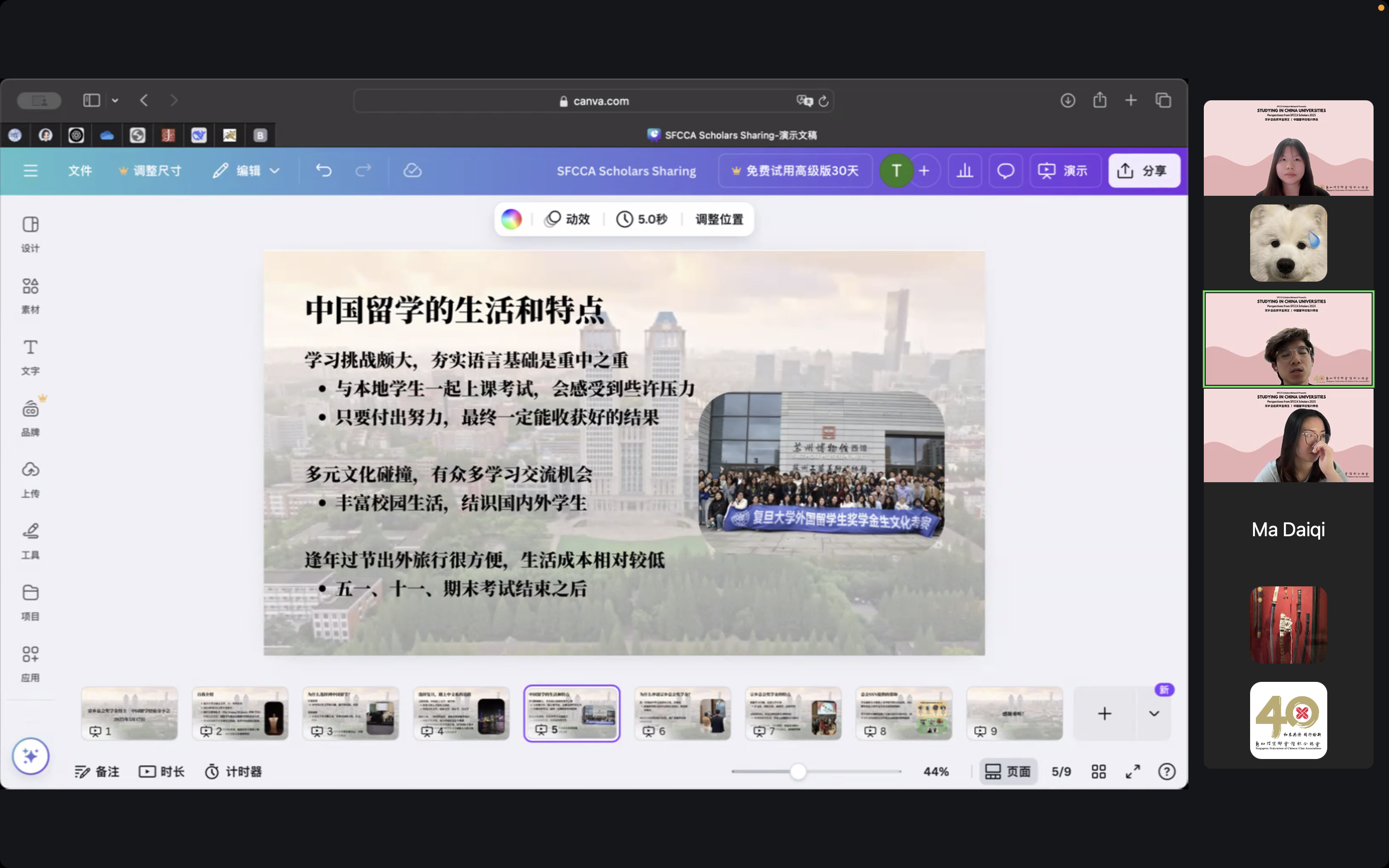Enter fullscreen with the expand arrows
This screenshot has width=1389, height=868.
point(1132,772)
